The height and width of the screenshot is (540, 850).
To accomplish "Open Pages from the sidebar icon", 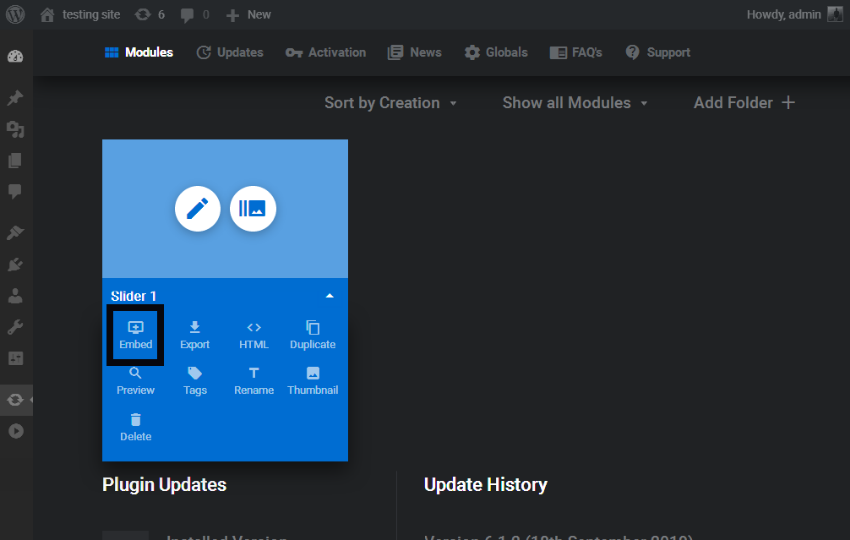I will coord(15,160).
